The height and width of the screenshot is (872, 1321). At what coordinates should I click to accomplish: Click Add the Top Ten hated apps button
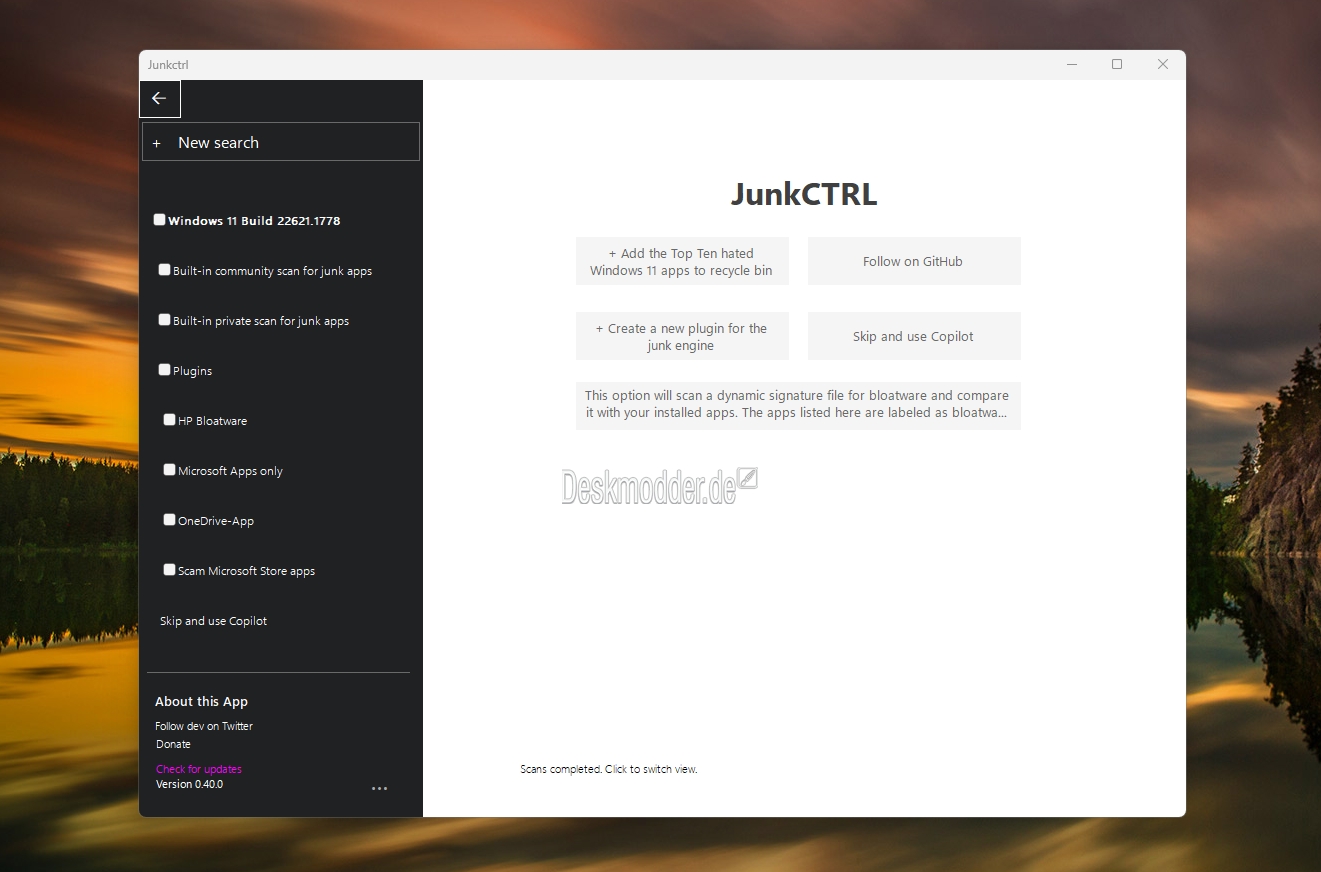[x=682, y=261]
